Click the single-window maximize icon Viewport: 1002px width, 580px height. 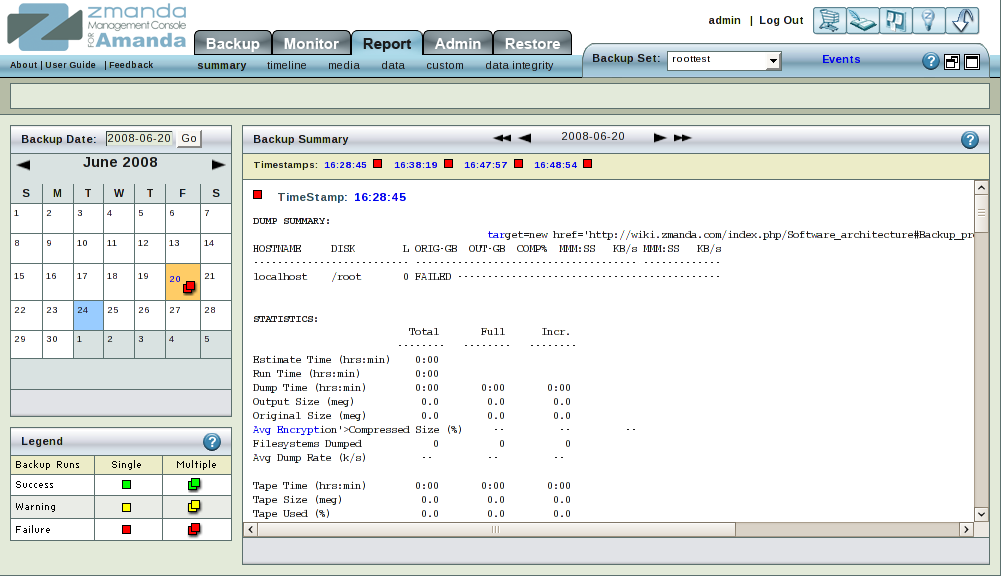(x=972, y=62)
